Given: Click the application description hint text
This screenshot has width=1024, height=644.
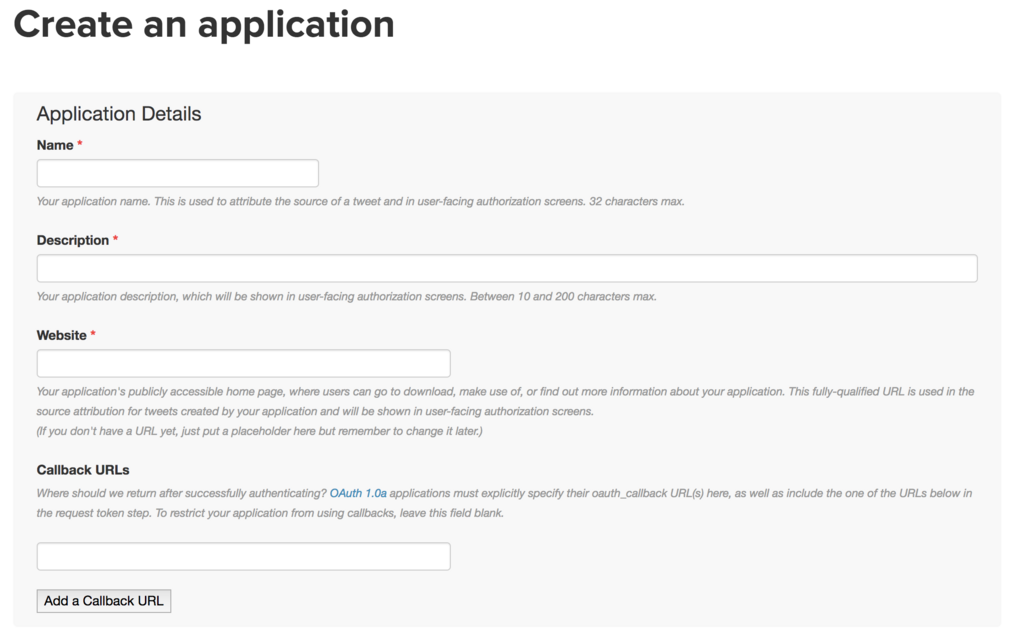Looking at the screenshot, I should pyautogui.click(x=346, y=296).
